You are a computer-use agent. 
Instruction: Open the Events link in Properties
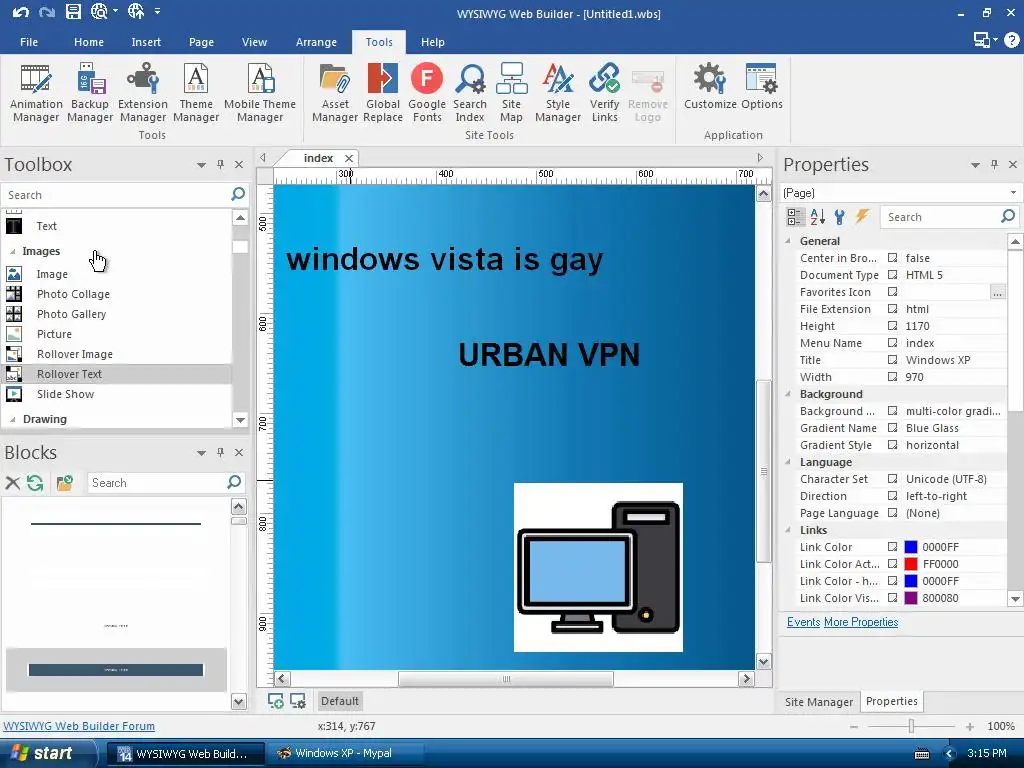(x=803, y=622)
